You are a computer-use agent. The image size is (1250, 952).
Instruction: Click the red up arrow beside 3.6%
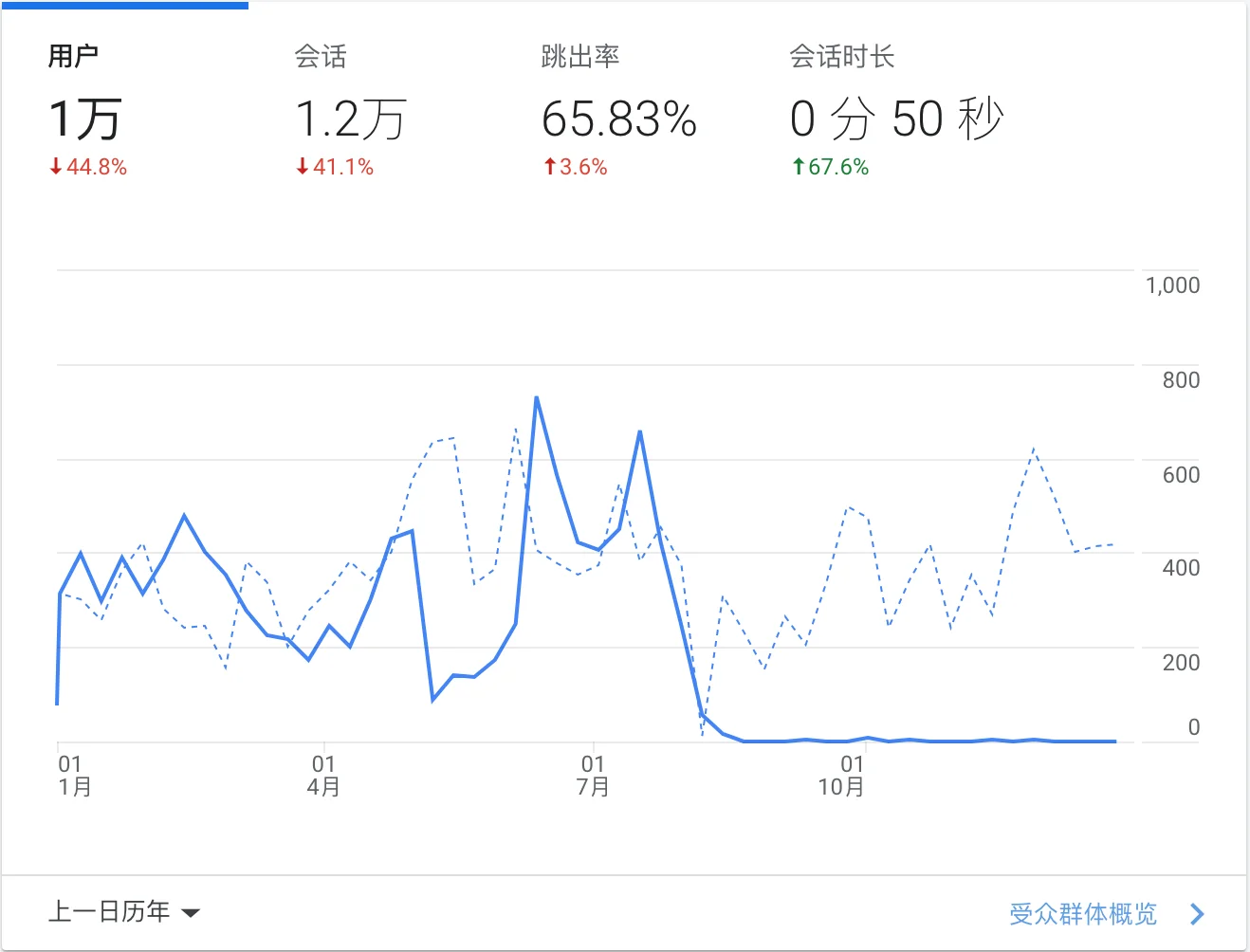(x=549, y=167)
